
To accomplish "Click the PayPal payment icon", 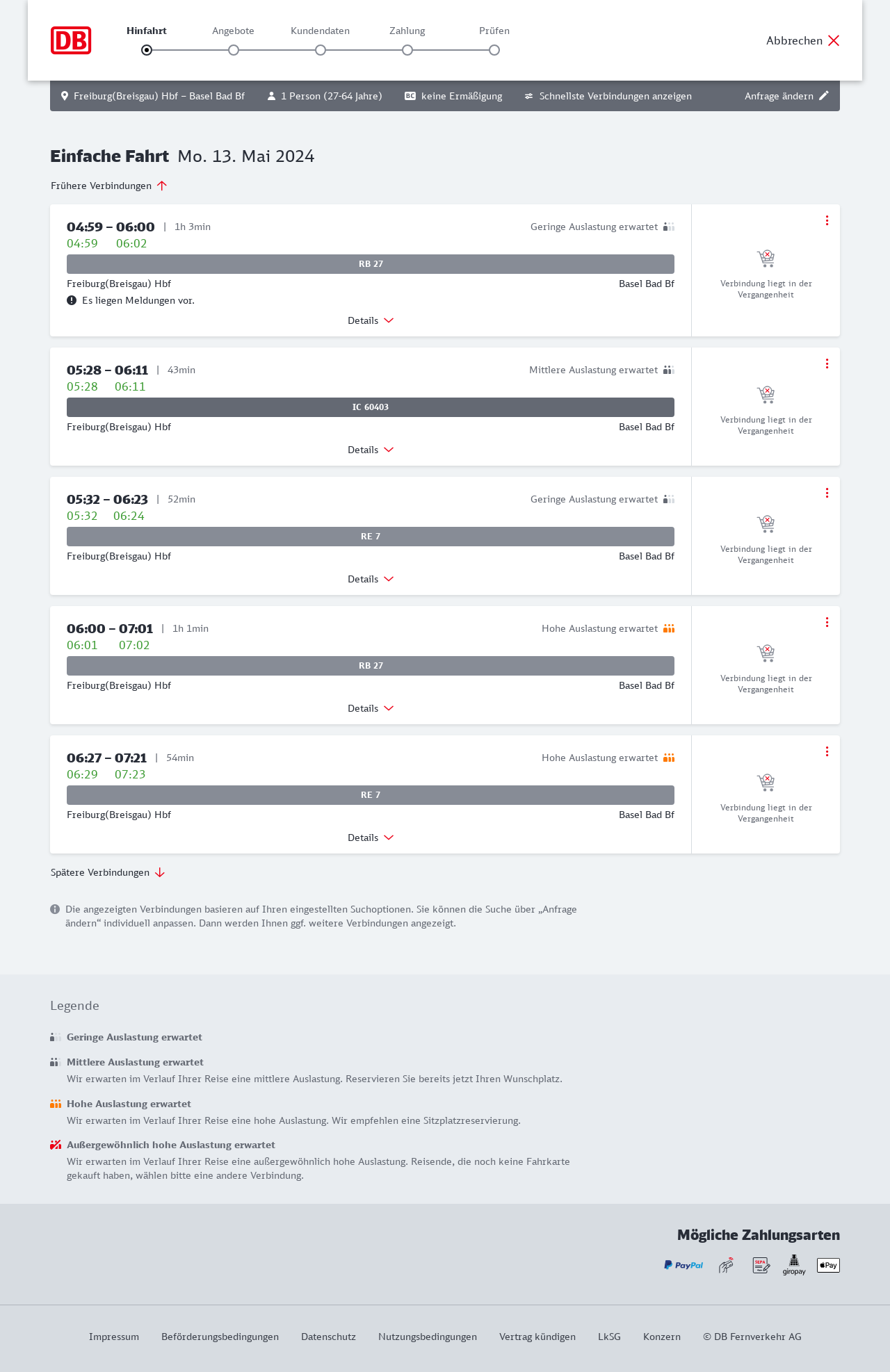I will pos(683,1265).
